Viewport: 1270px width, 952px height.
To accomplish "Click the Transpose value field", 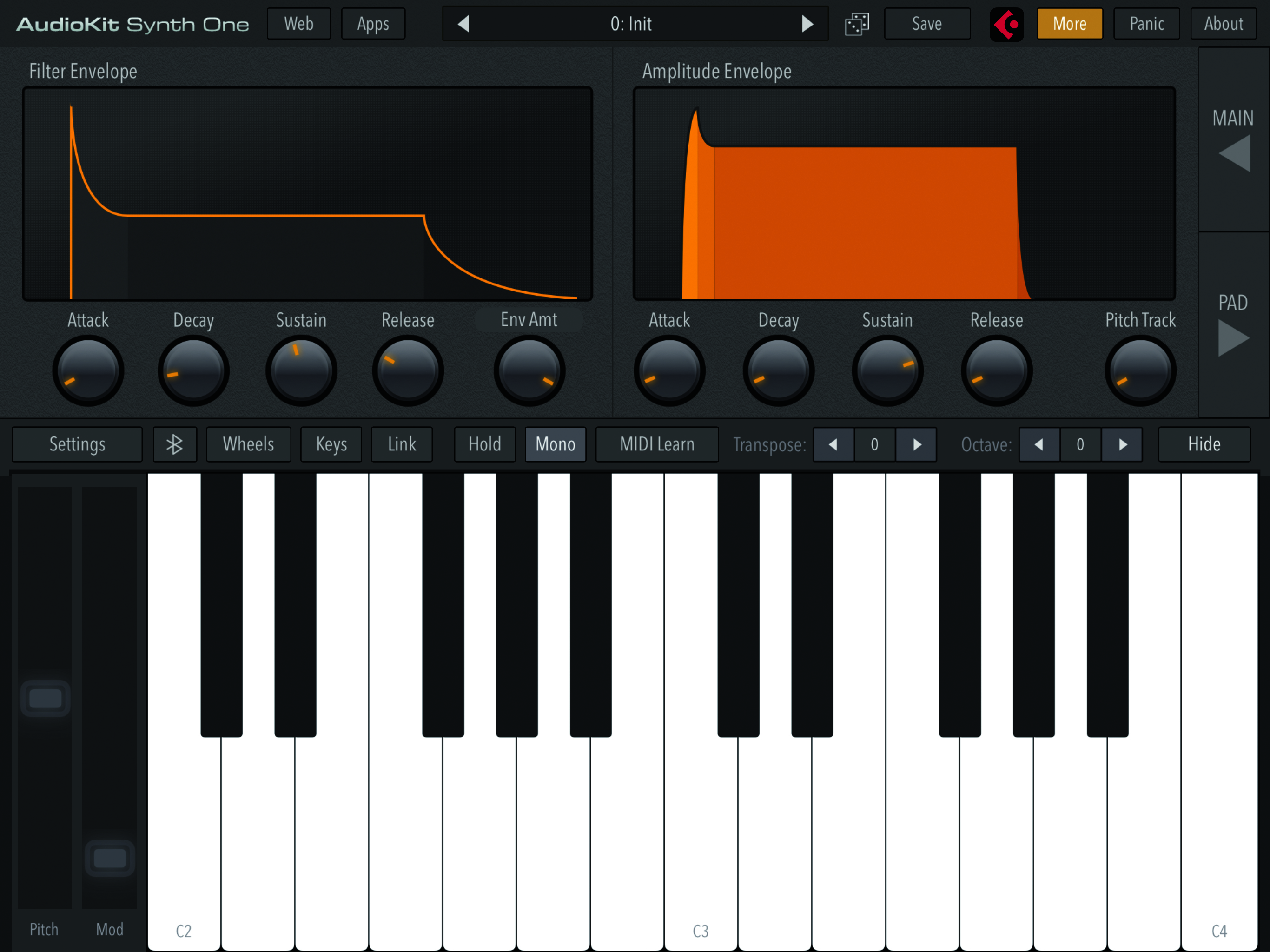I will [x=874, y=444].
